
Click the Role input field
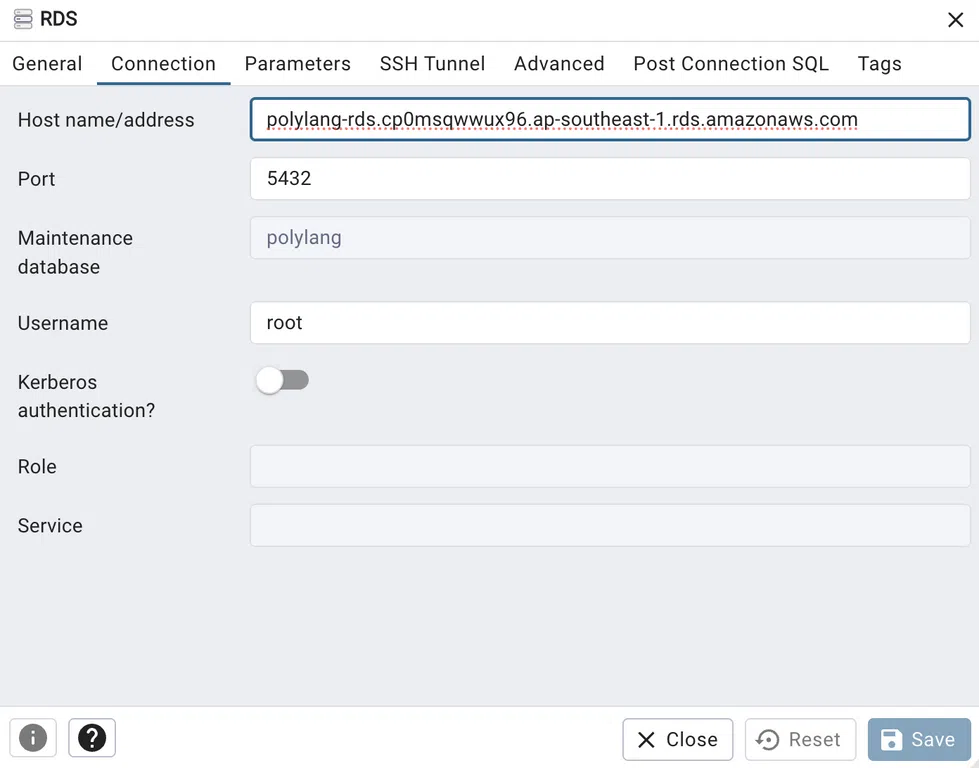click(610, 466)
